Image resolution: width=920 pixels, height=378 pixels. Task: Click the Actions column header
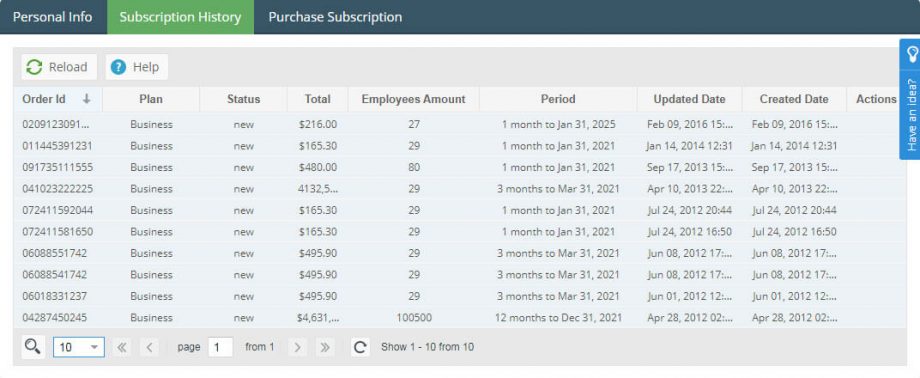pyautogui.click(x=876, y=99)
